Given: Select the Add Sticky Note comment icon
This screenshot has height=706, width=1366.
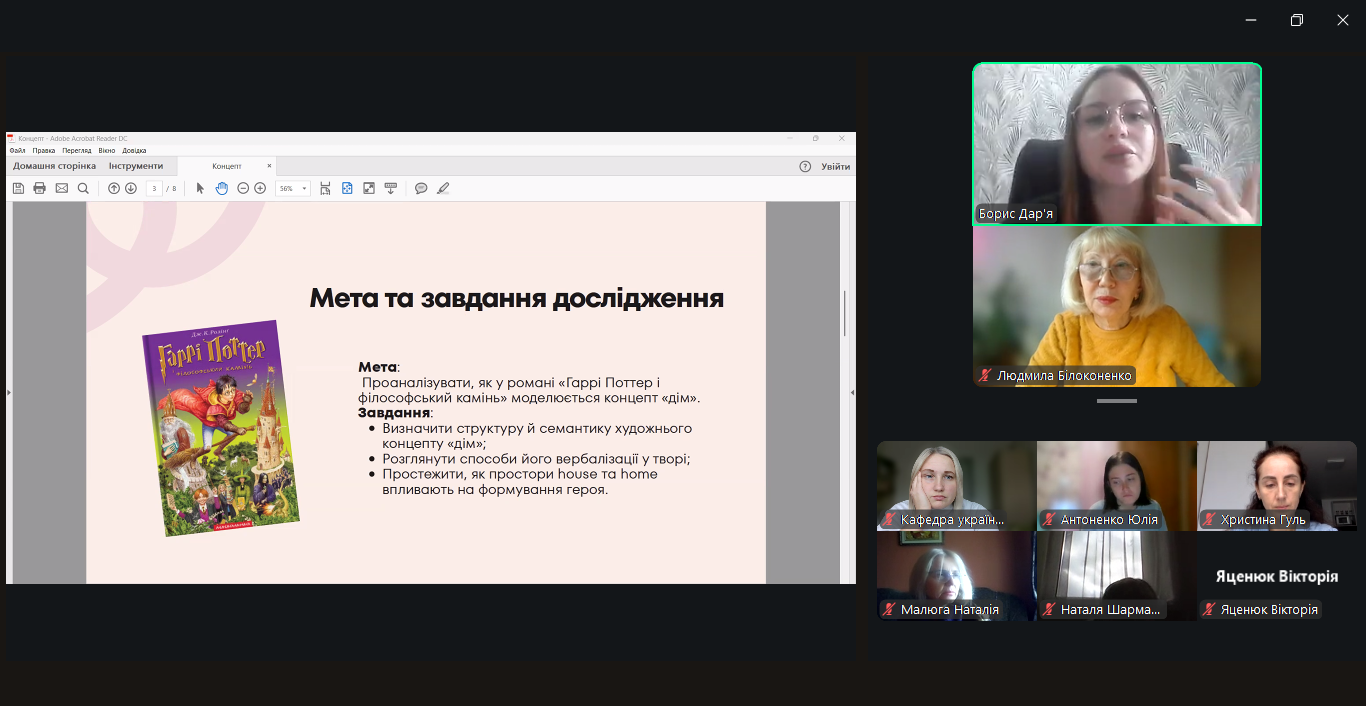Looking at the screenshot, I should pyautogui.click(x=421, y=188).
